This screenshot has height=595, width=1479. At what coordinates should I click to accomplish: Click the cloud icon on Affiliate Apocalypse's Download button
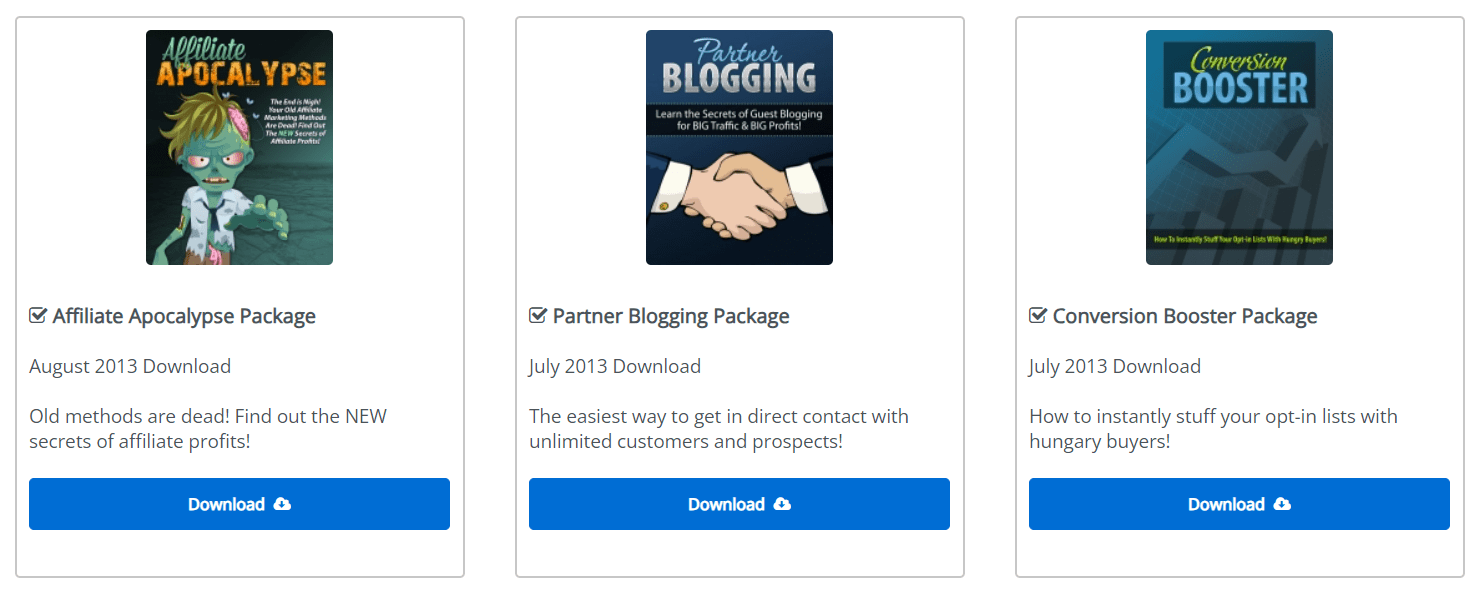[283, 504]
